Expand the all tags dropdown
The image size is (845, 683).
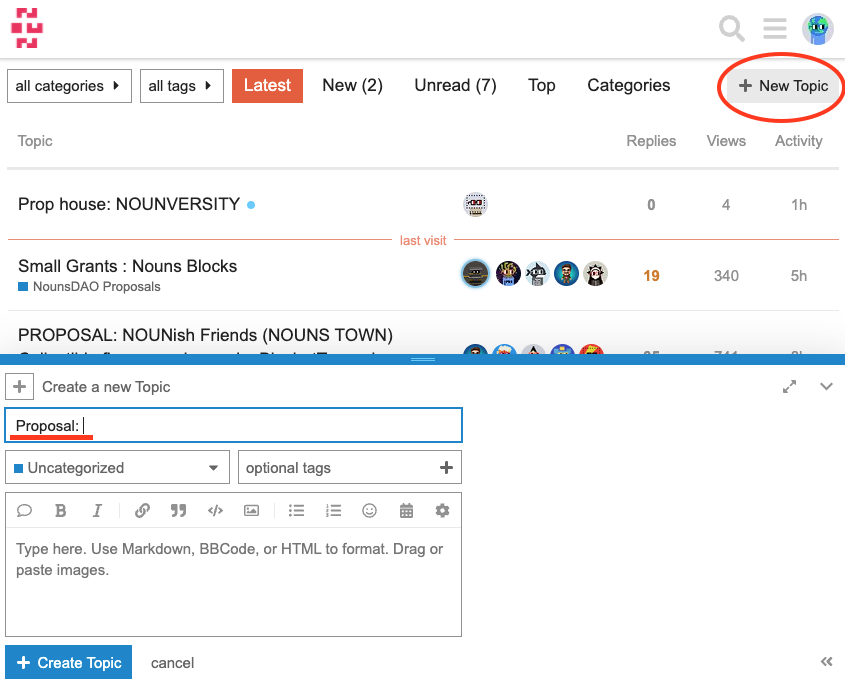(x=182, y=86)
